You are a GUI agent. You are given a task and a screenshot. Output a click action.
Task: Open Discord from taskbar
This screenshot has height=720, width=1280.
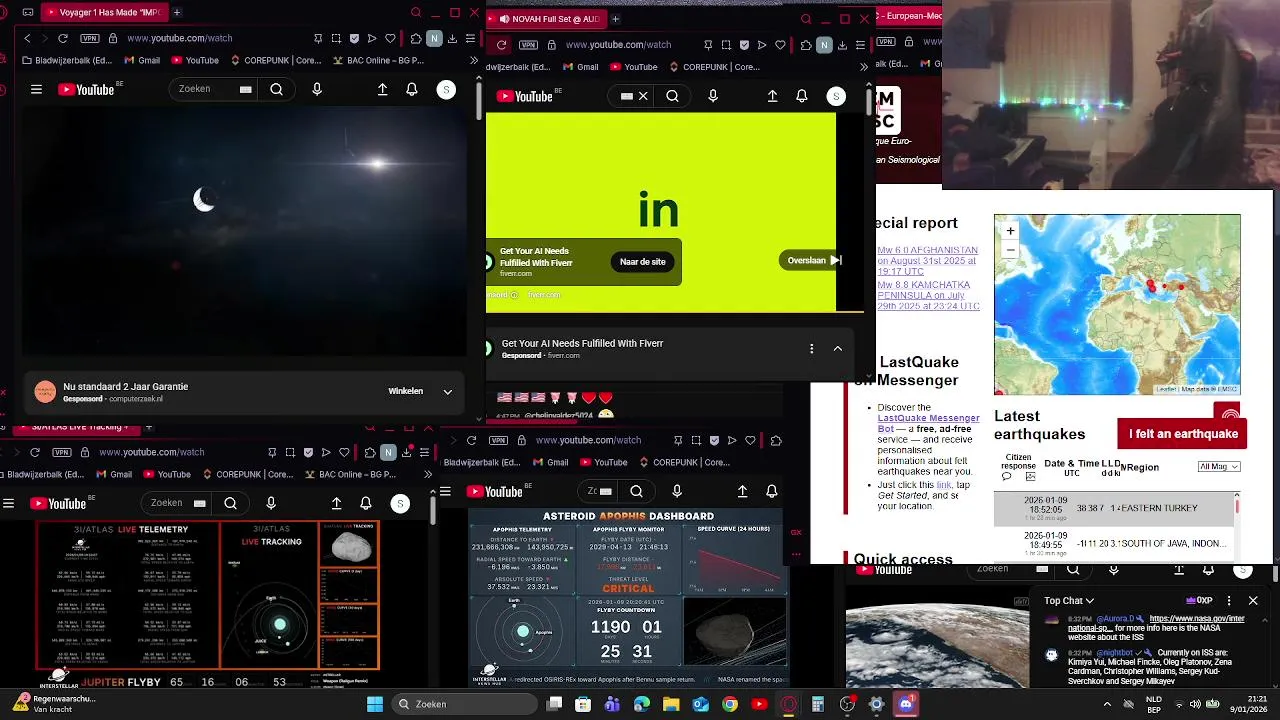coord(906,704)
